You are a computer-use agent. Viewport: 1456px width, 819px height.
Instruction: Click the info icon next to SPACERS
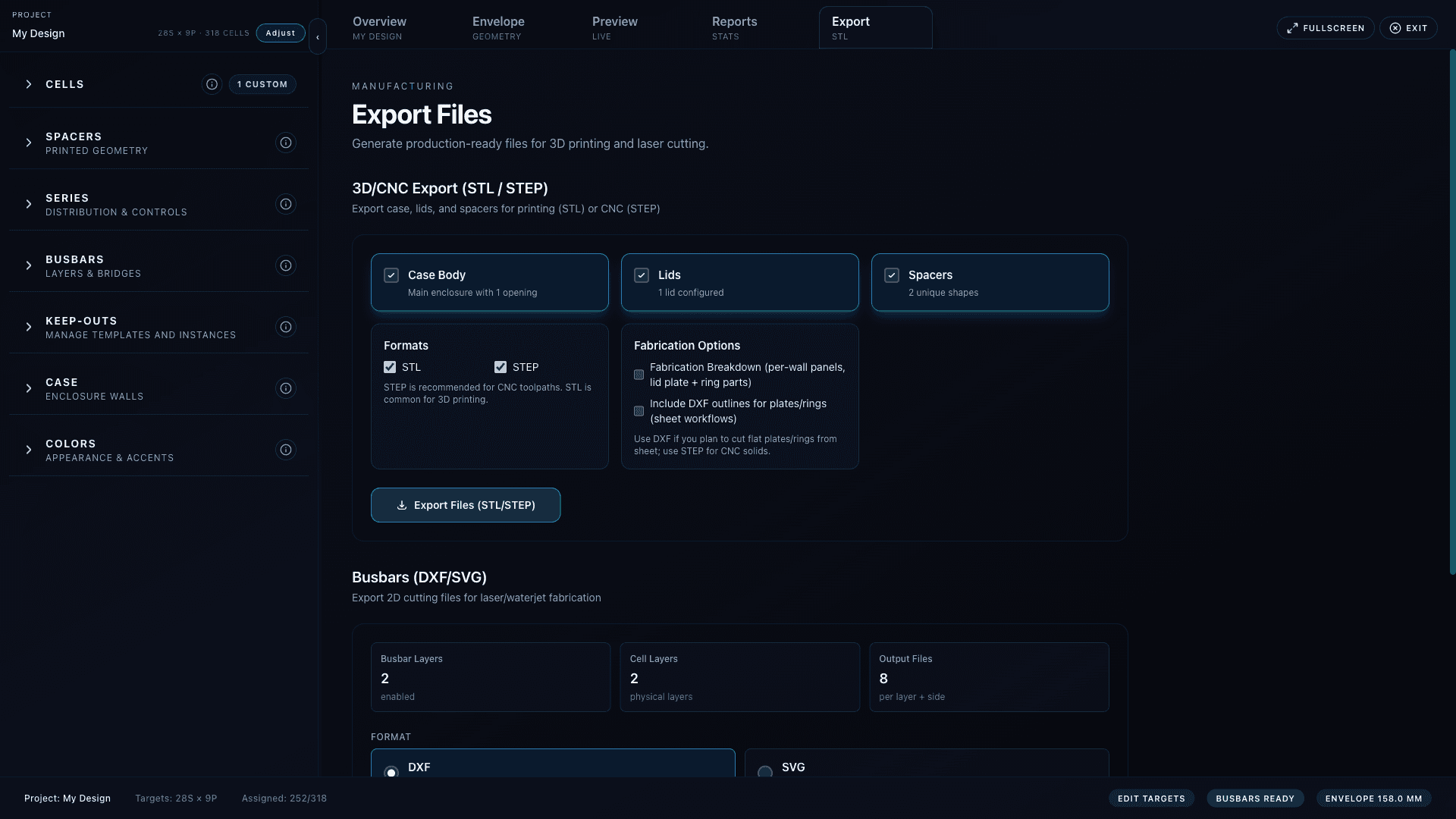coord(285,143)
